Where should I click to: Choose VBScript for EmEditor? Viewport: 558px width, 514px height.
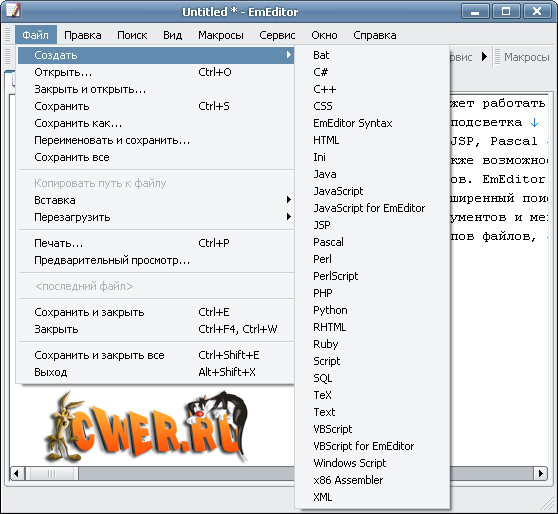pos(372,446)
